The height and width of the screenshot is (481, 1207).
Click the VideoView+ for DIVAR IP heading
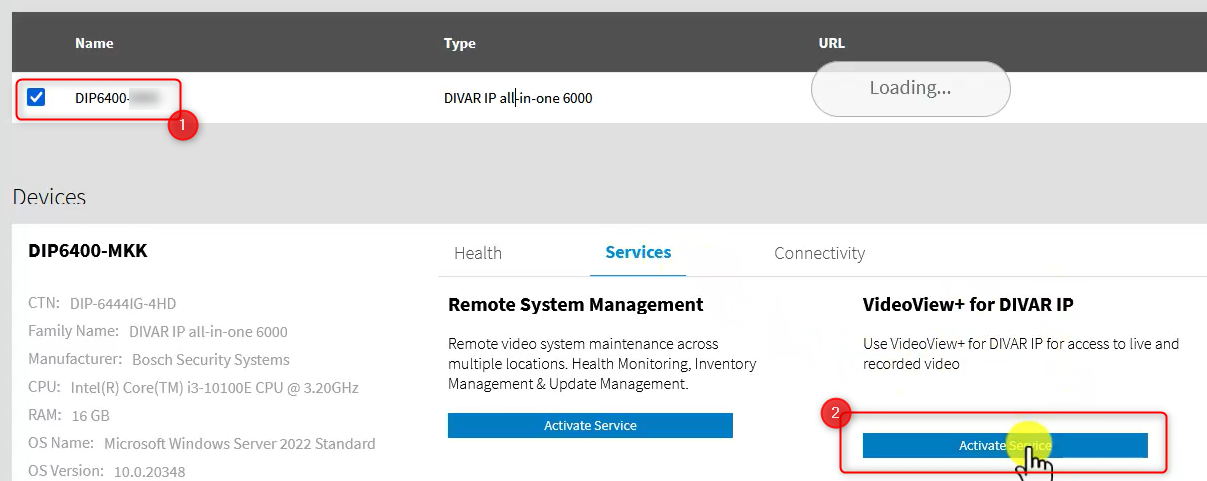(x=968, y=304)
